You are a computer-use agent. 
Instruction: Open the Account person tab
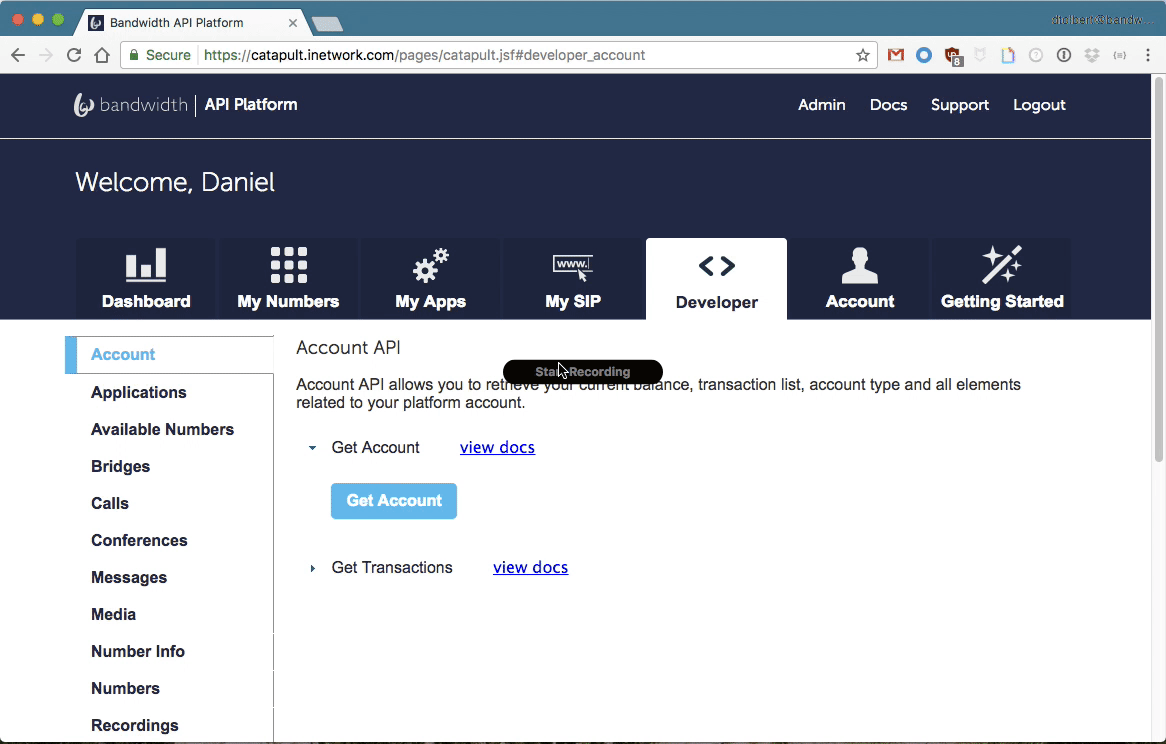click(x=860, y=279)
